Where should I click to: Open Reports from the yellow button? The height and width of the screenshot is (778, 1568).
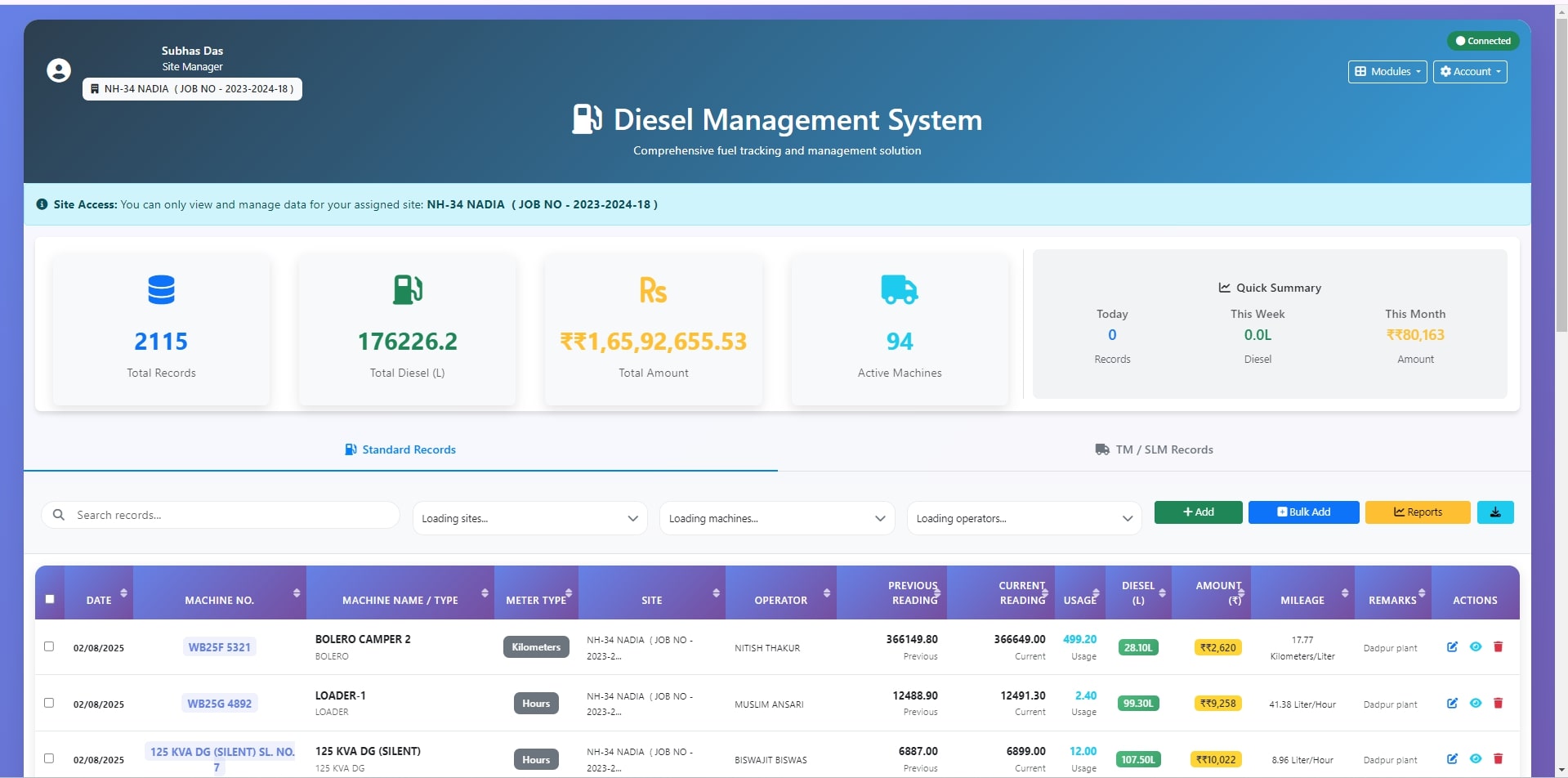click(1417, 512)
